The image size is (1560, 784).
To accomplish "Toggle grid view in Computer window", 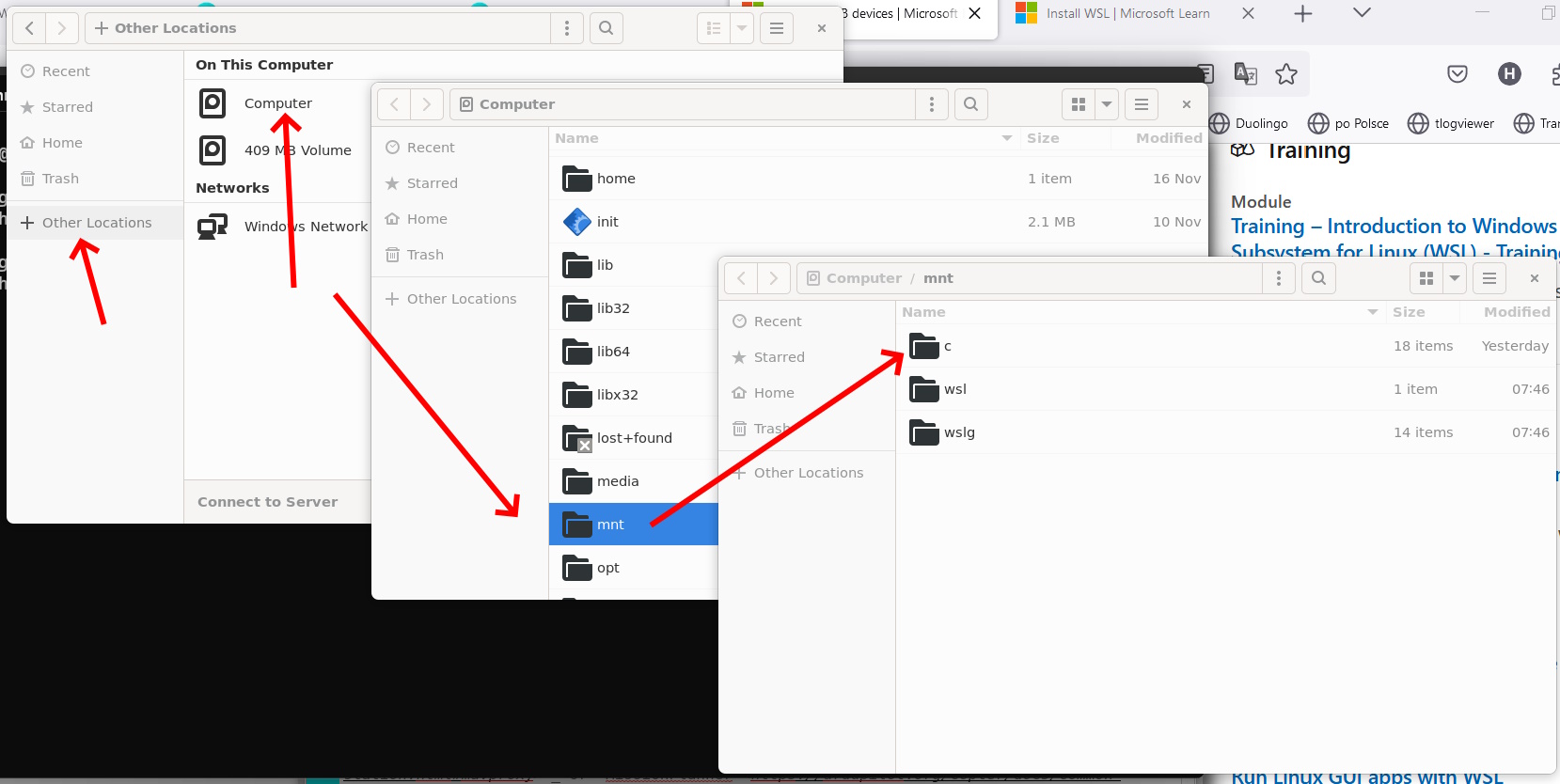I will click(x=1079, y=104).
